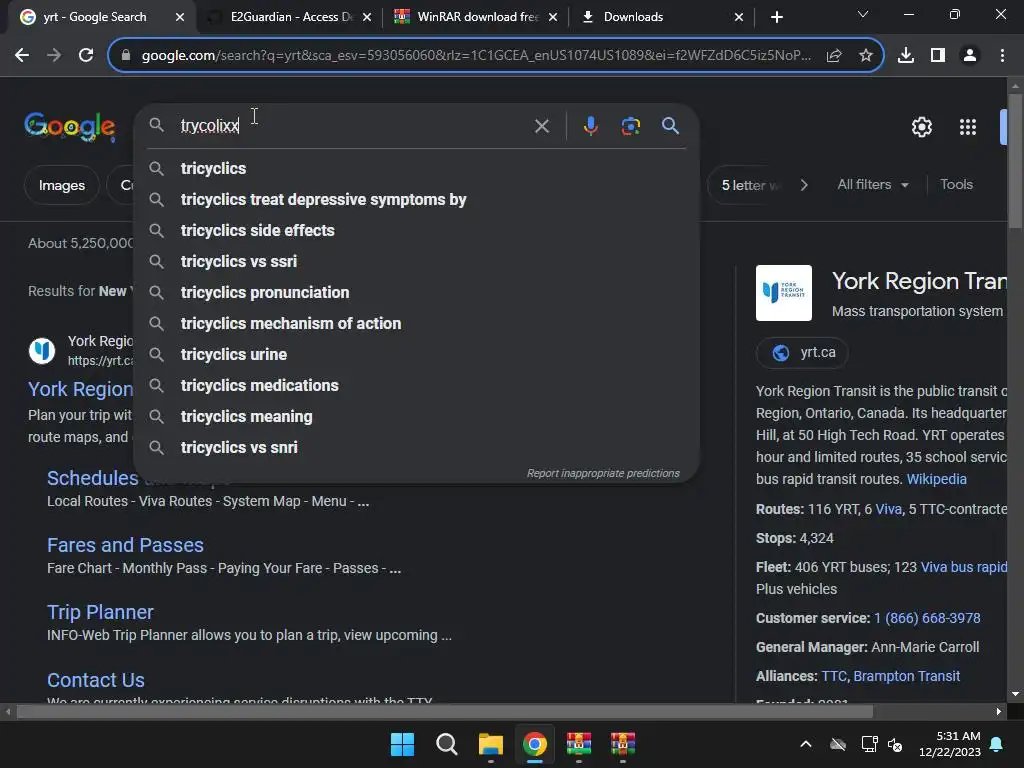Show more filter chips with right arrow
Image resolution: width=1024 pixels, height=768 pixels.
coord(804,185)
